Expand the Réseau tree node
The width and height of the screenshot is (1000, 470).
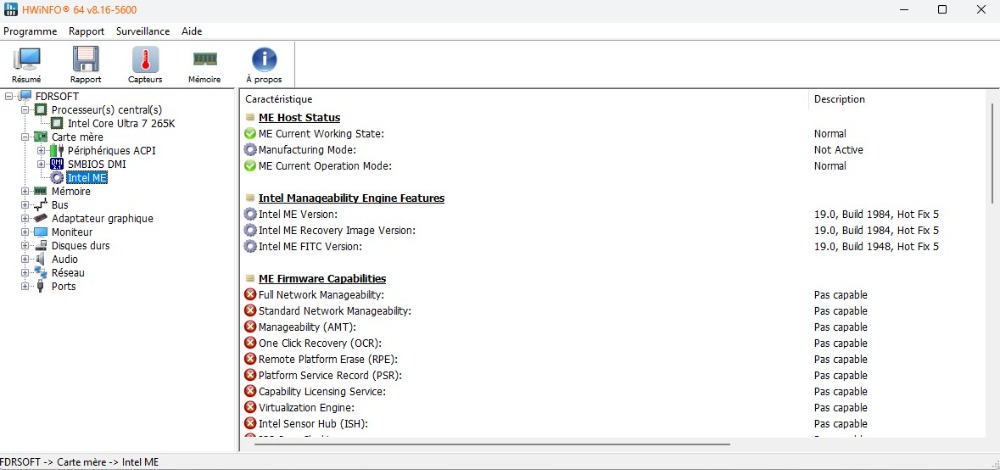25,273
